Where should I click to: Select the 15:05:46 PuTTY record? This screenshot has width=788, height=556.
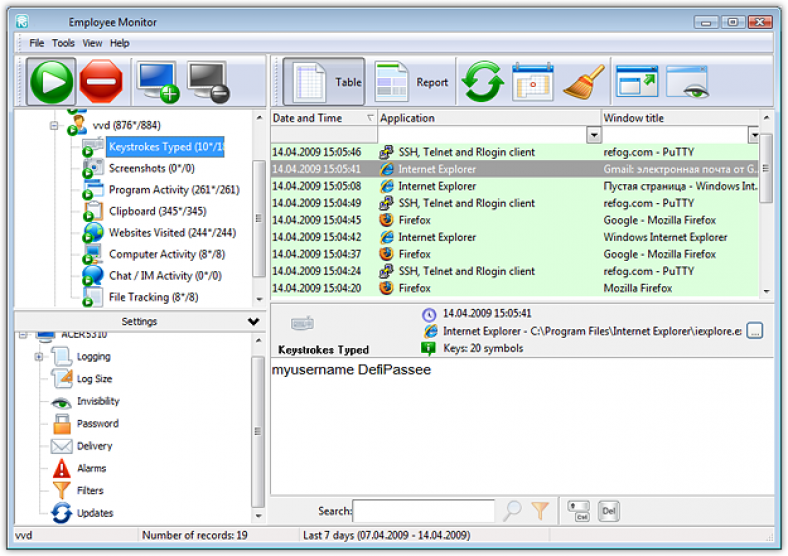pos(515,152)
